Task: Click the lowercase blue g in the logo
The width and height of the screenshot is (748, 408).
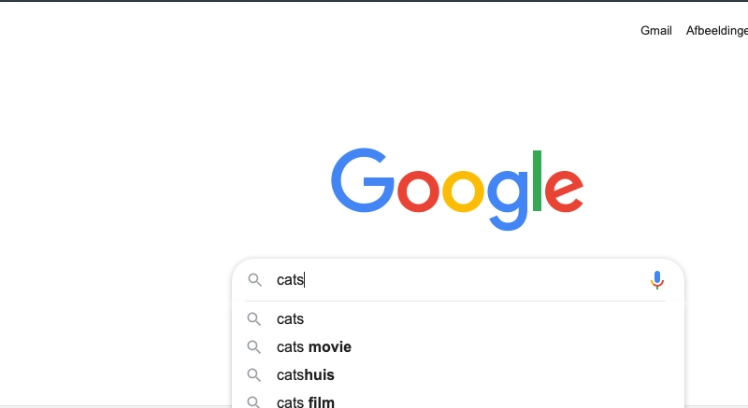Action: tap(507, 195)
